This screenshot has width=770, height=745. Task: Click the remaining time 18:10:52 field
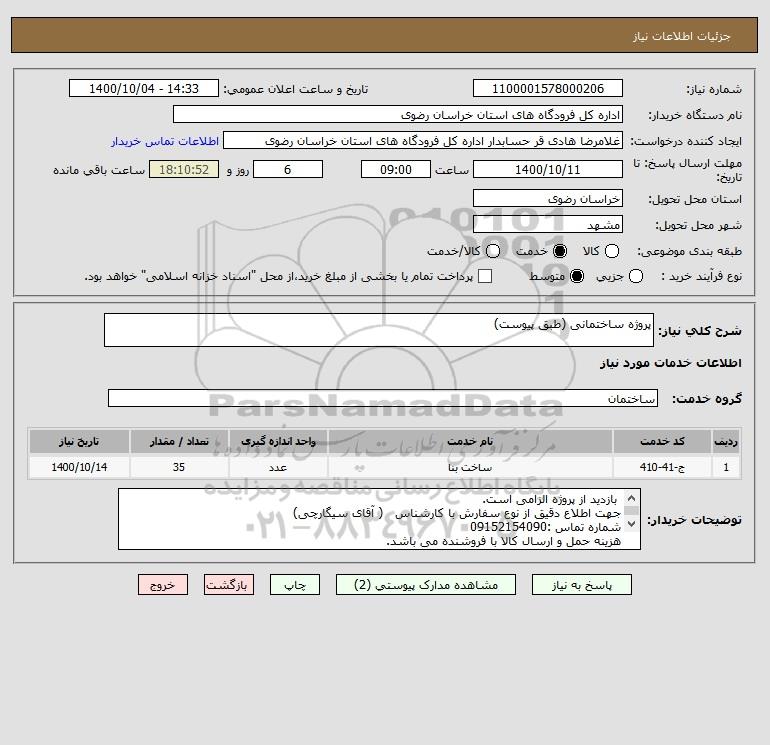pos(184,169)
